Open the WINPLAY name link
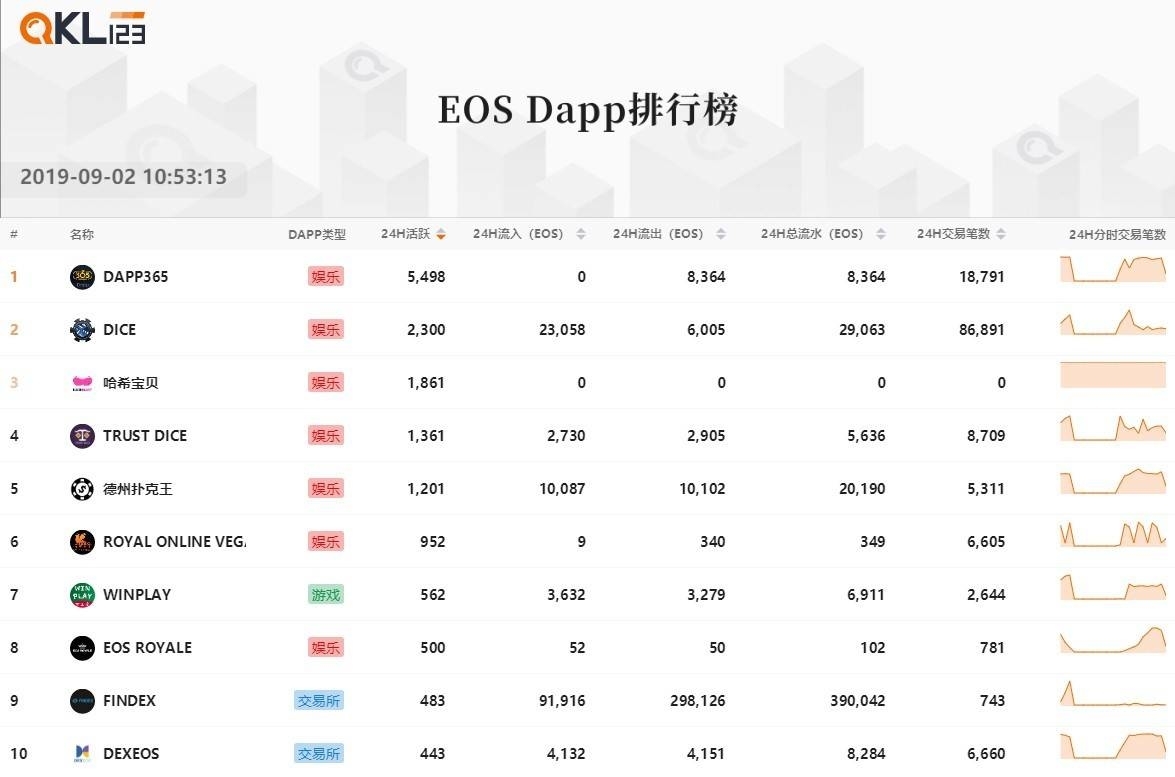 (137, 595)
